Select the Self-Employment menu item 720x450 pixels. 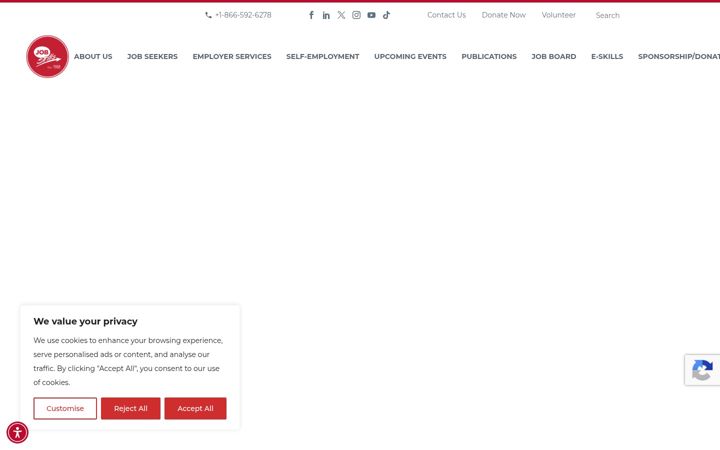(323, 56)
